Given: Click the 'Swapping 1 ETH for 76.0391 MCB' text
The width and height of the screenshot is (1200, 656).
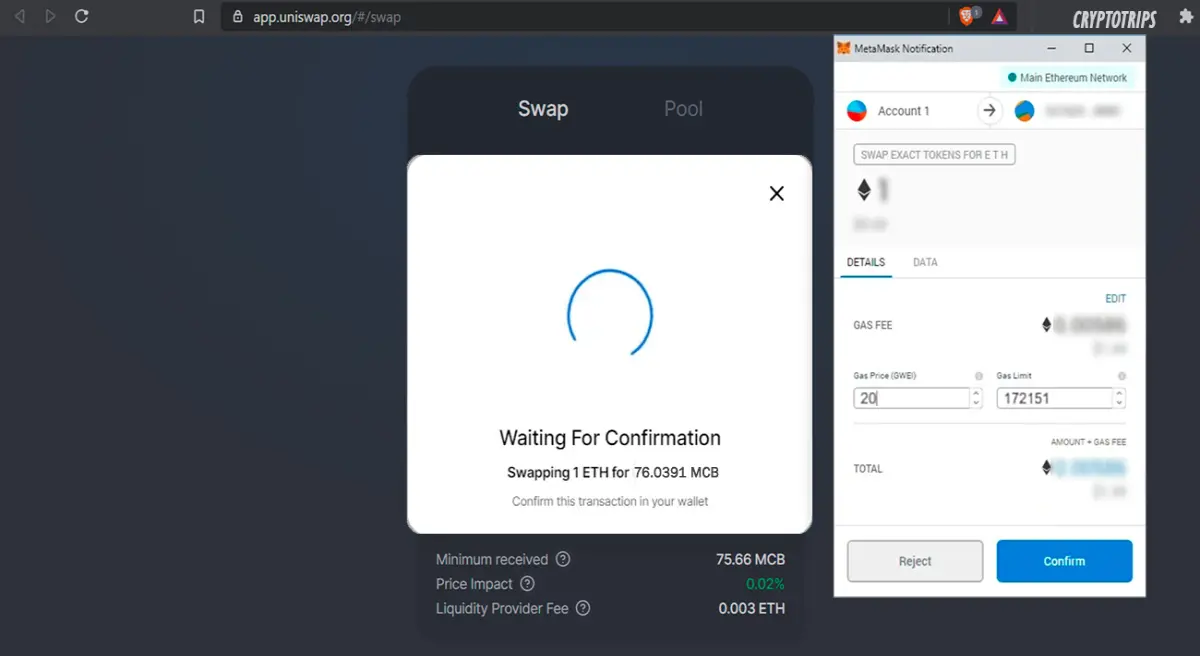Looking at the screenshot, I should coord(612,473).
